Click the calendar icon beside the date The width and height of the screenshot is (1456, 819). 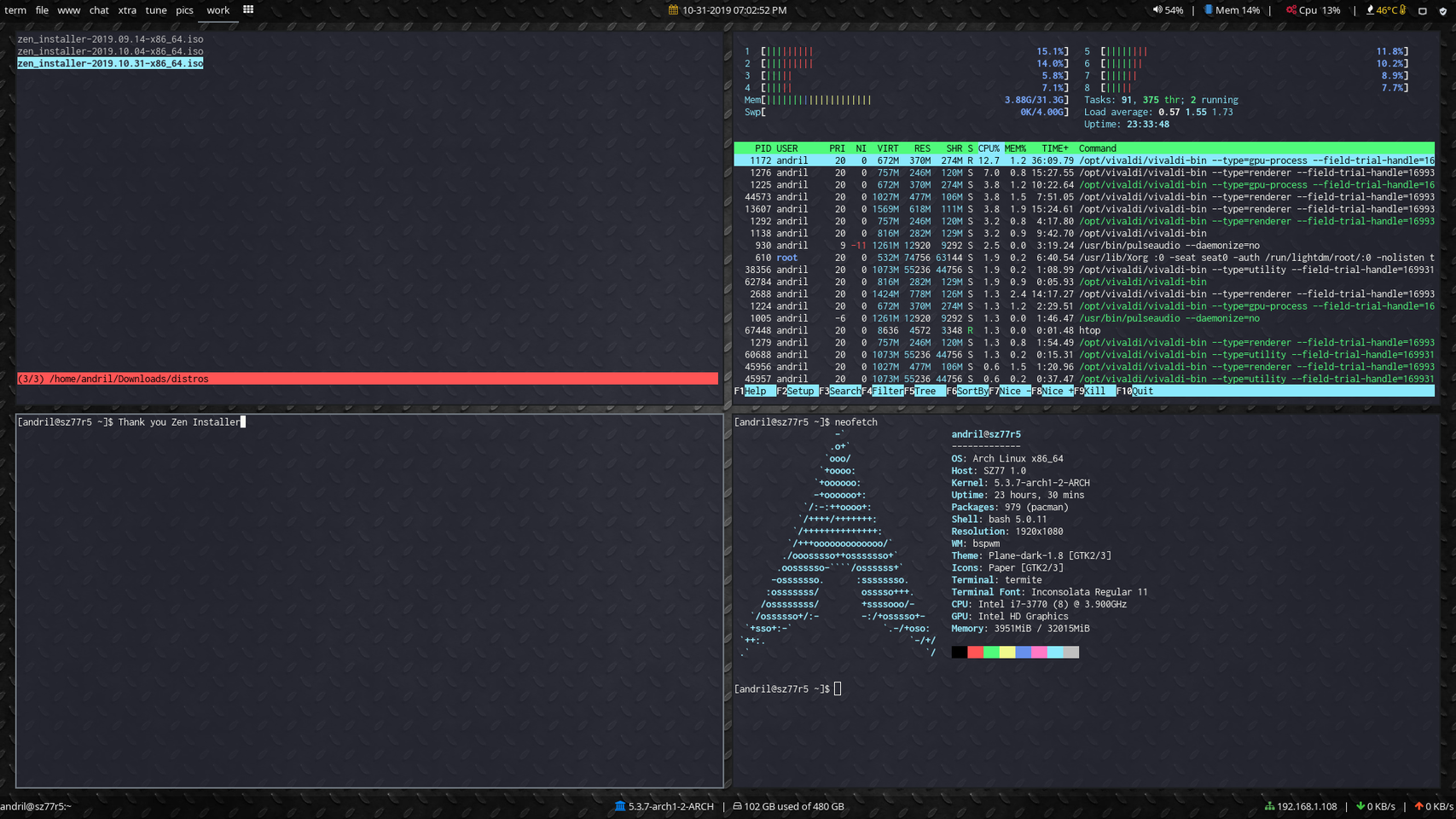click(x=673, y=10)
